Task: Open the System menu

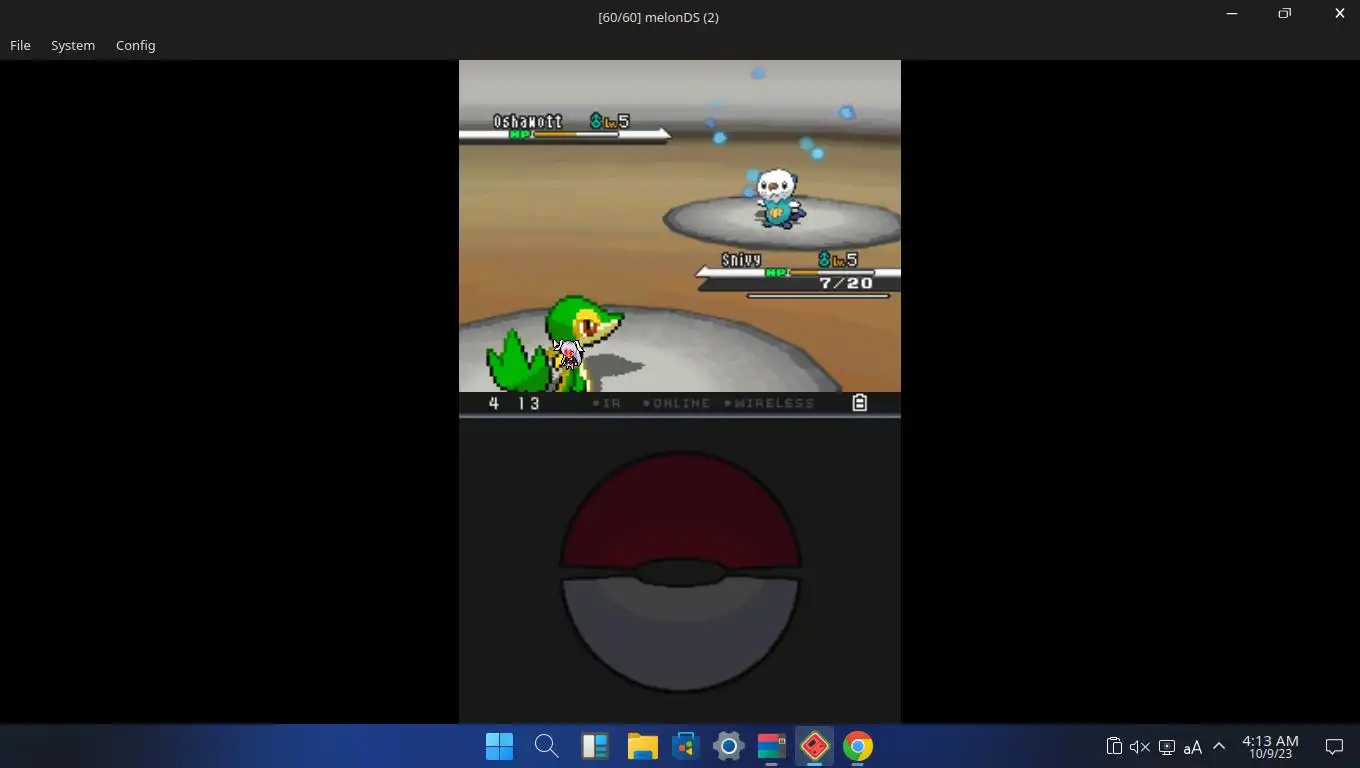Action: coord(73,45)
